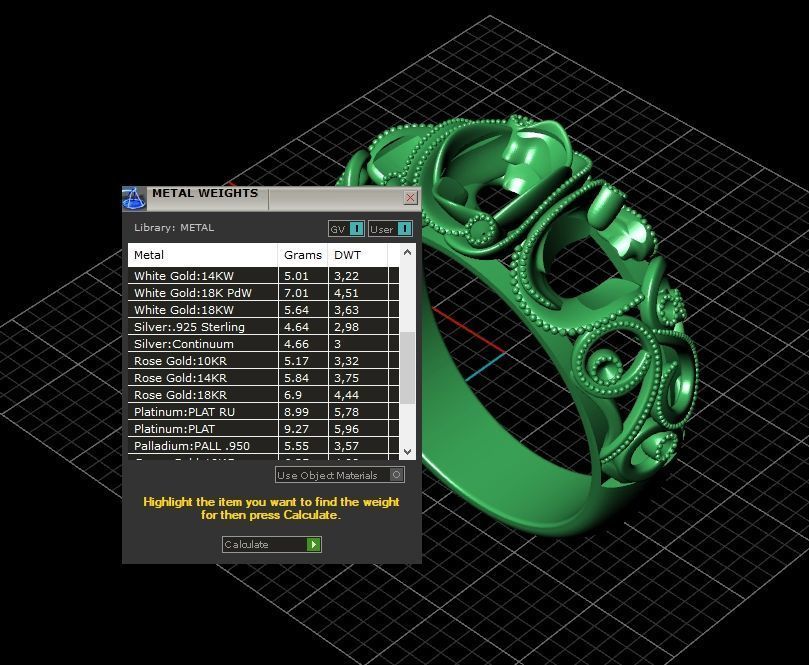Click the 5,96 DWT value
The height and width of the screenshot is (665, 809).
pyautogui.click(x=346, y=429)
